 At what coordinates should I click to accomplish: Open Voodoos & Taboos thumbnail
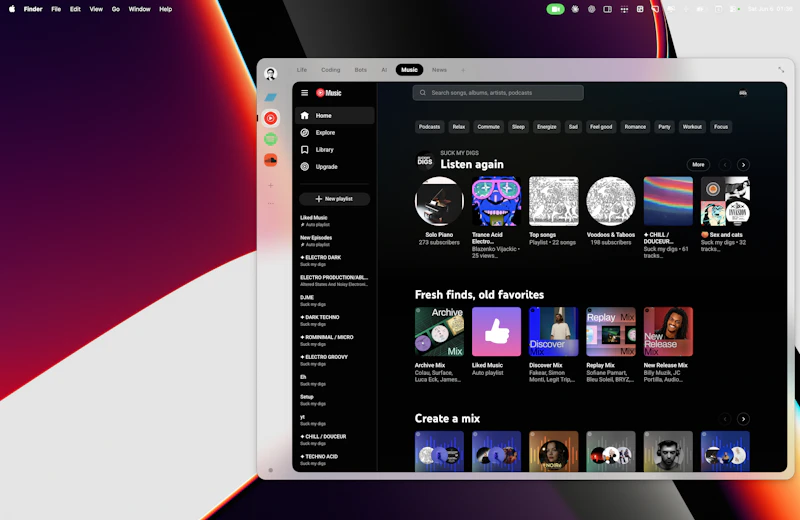(x=611, y=201)
